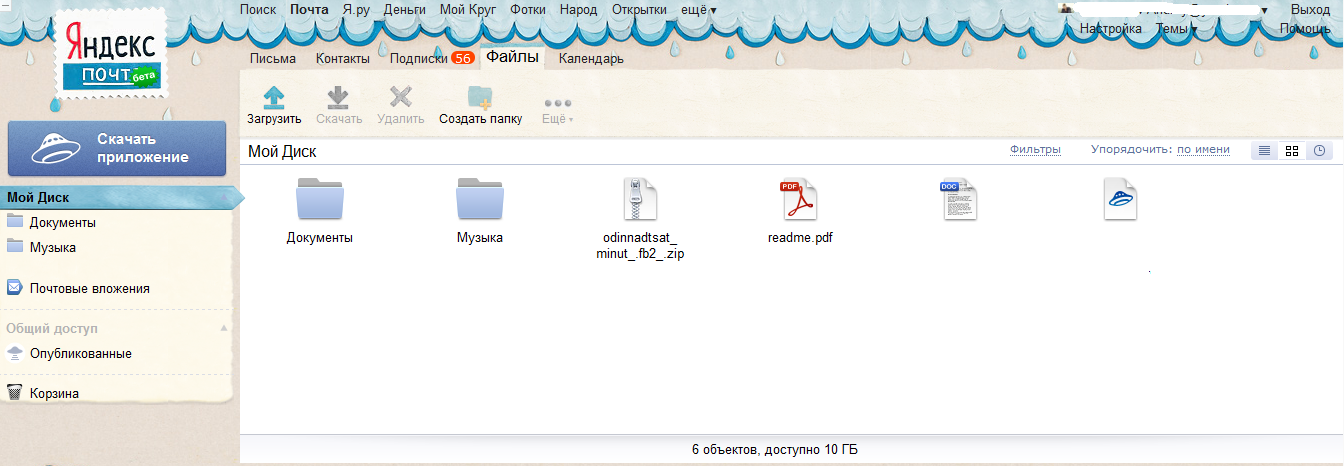Select the readme.pdf file icon
This screenshot has width=1344, height=466.
pyautogui.click(x=800, y=198)
